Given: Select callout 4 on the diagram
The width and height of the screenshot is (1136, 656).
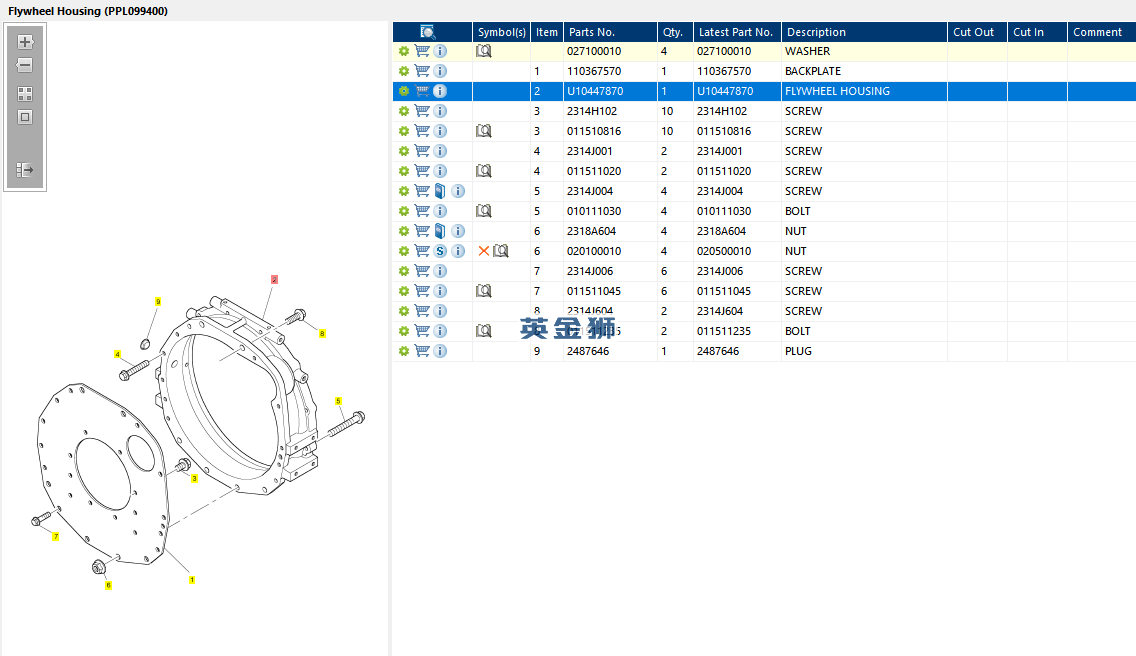Looking at the screenshot, I should coord(117,354).
